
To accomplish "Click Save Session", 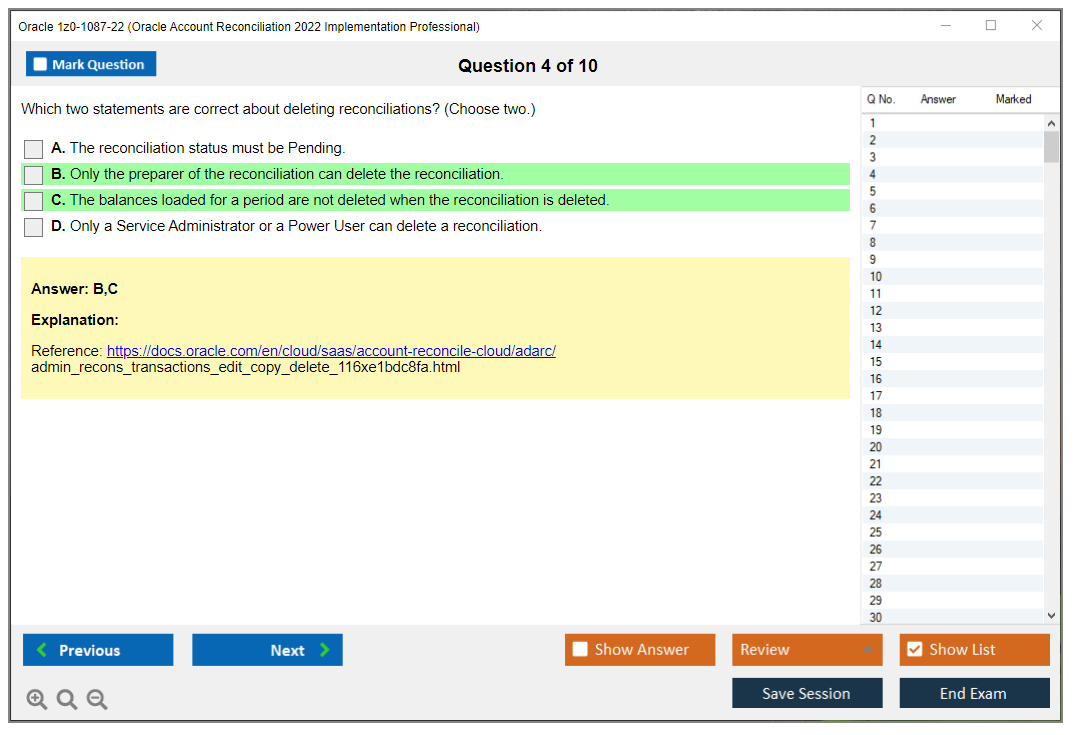I will 807,692.
